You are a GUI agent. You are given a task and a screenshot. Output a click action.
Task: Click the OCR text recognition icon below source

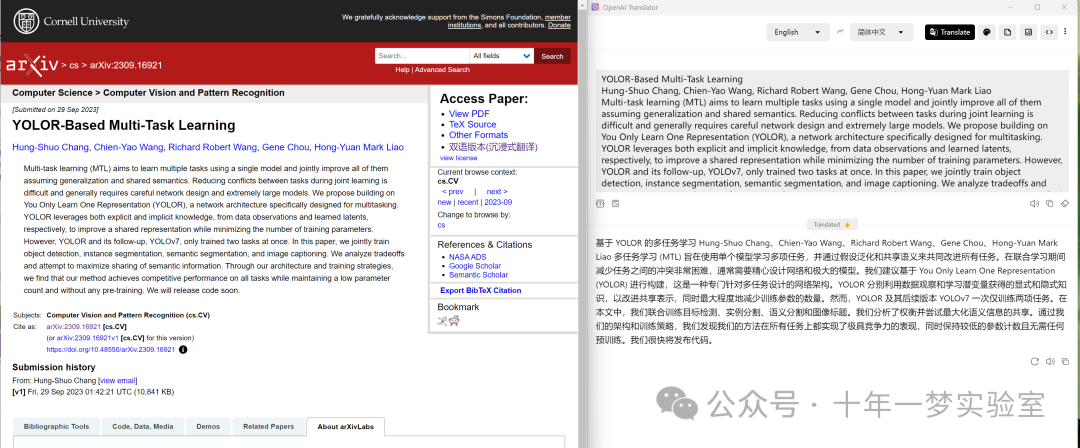click(x=599, y=203)
